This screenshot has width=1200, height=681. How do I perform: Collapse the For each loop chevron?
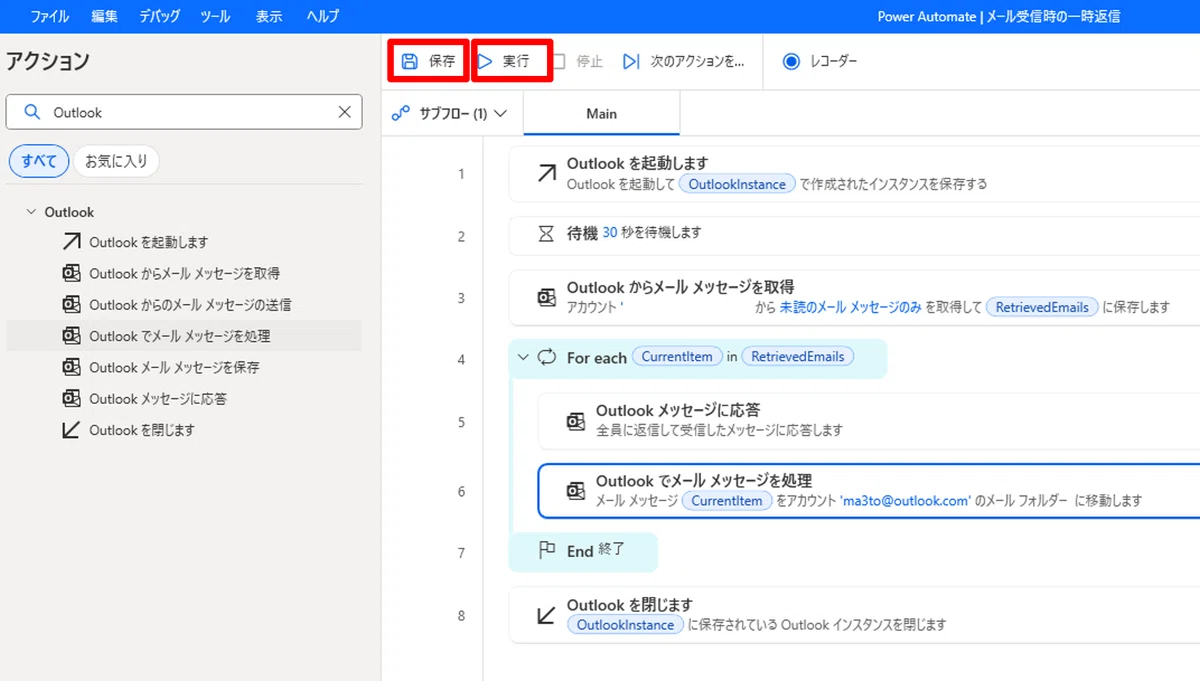pyautogui.click(x=522, y=357)
